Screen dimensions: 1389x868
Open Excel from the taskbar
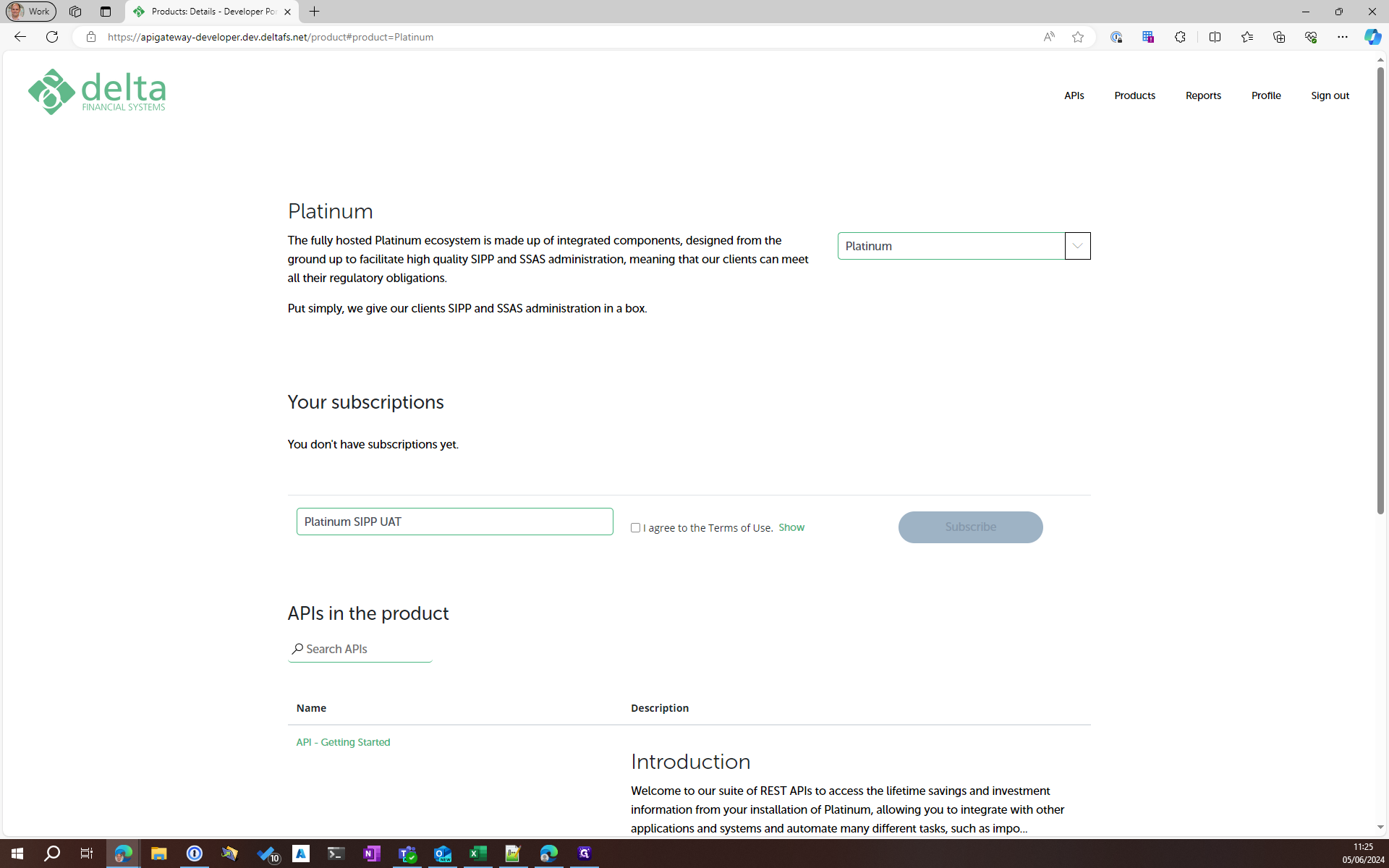477,854
